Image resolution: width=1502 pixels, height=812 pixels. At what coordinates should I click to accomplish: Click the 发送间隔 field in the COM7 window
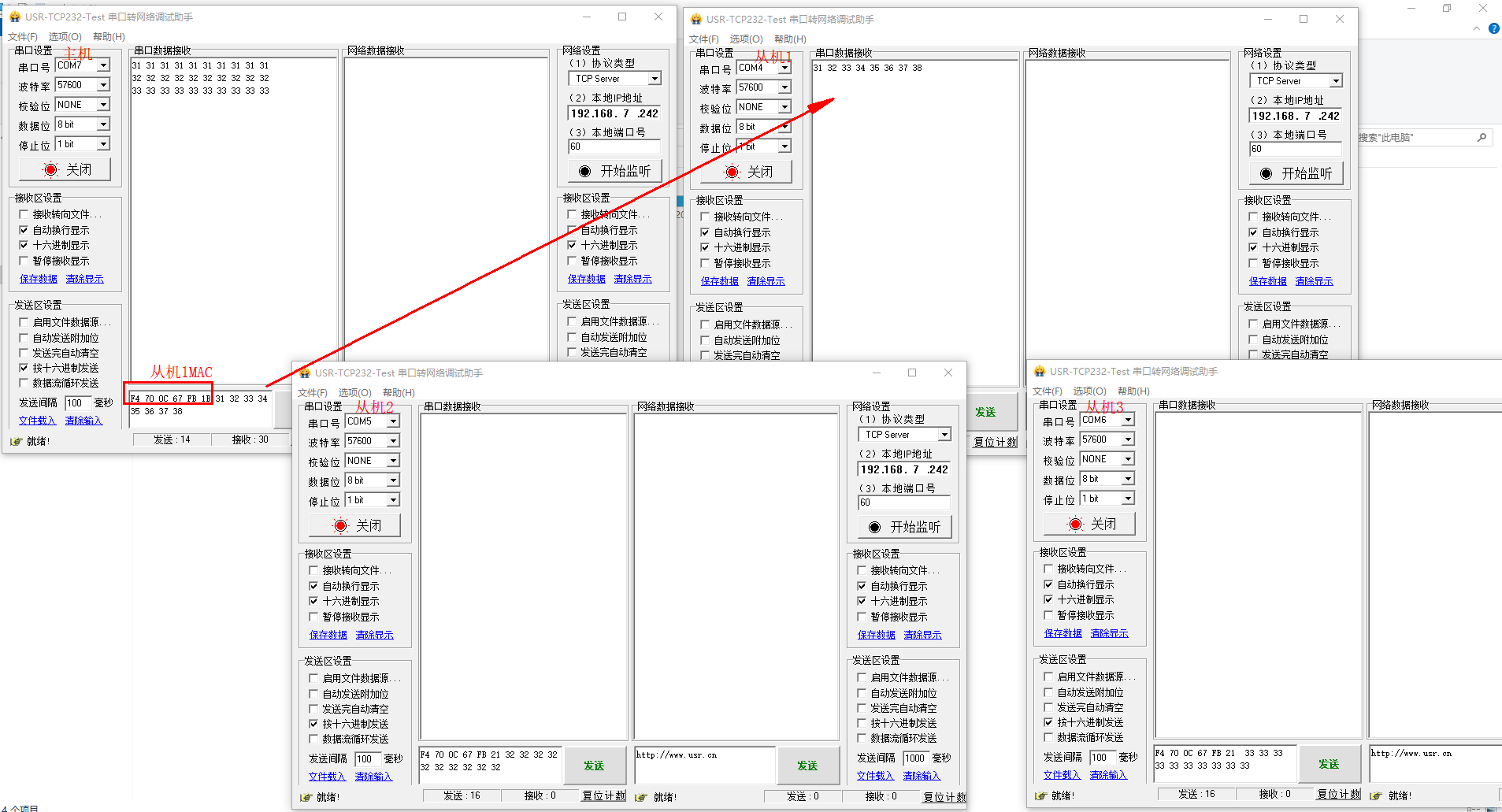(x=77, y=402)
